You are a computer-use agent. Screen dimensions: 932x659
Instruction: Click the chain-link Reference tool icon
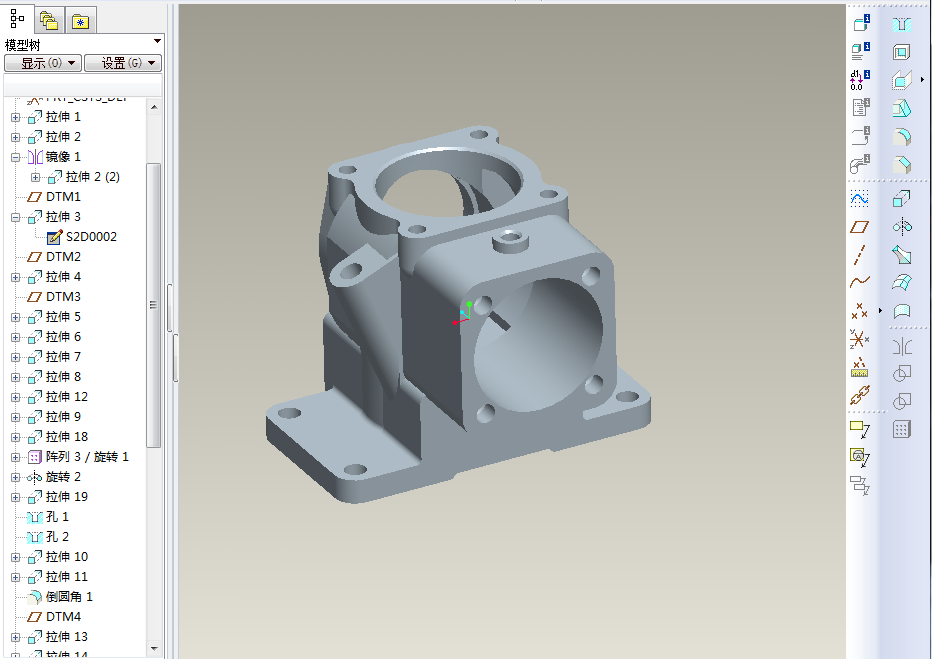click(859, 395)
